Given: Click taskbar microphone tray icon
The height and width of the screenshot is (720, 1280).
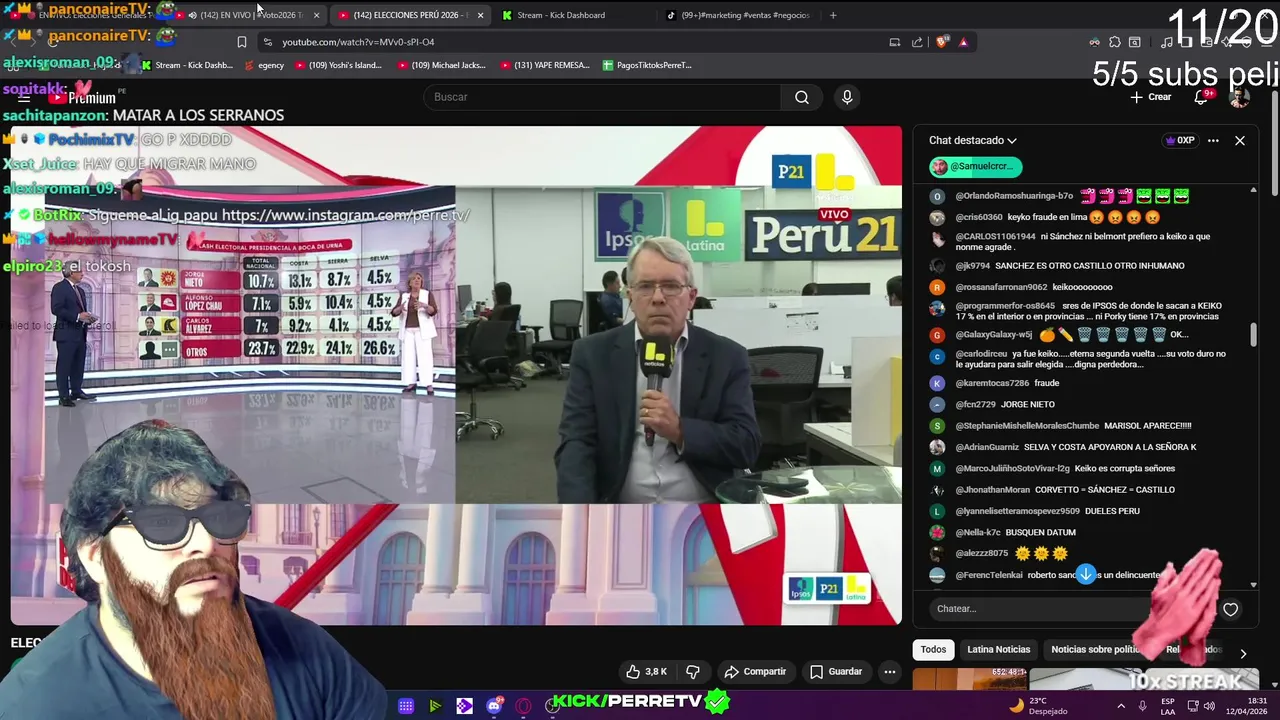Looking at the screenshot, I should click(1142, 706).
